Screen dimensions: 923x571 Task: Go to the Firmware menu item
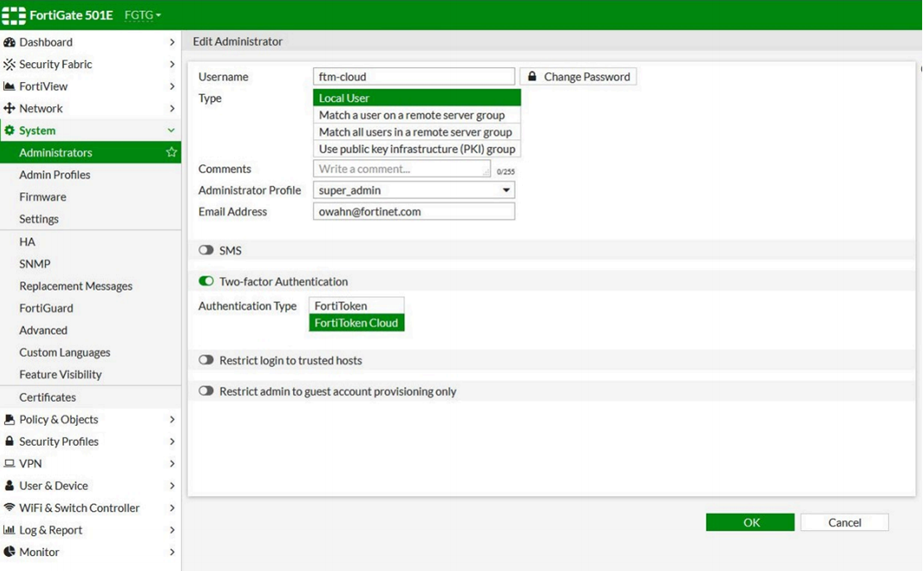43,197
